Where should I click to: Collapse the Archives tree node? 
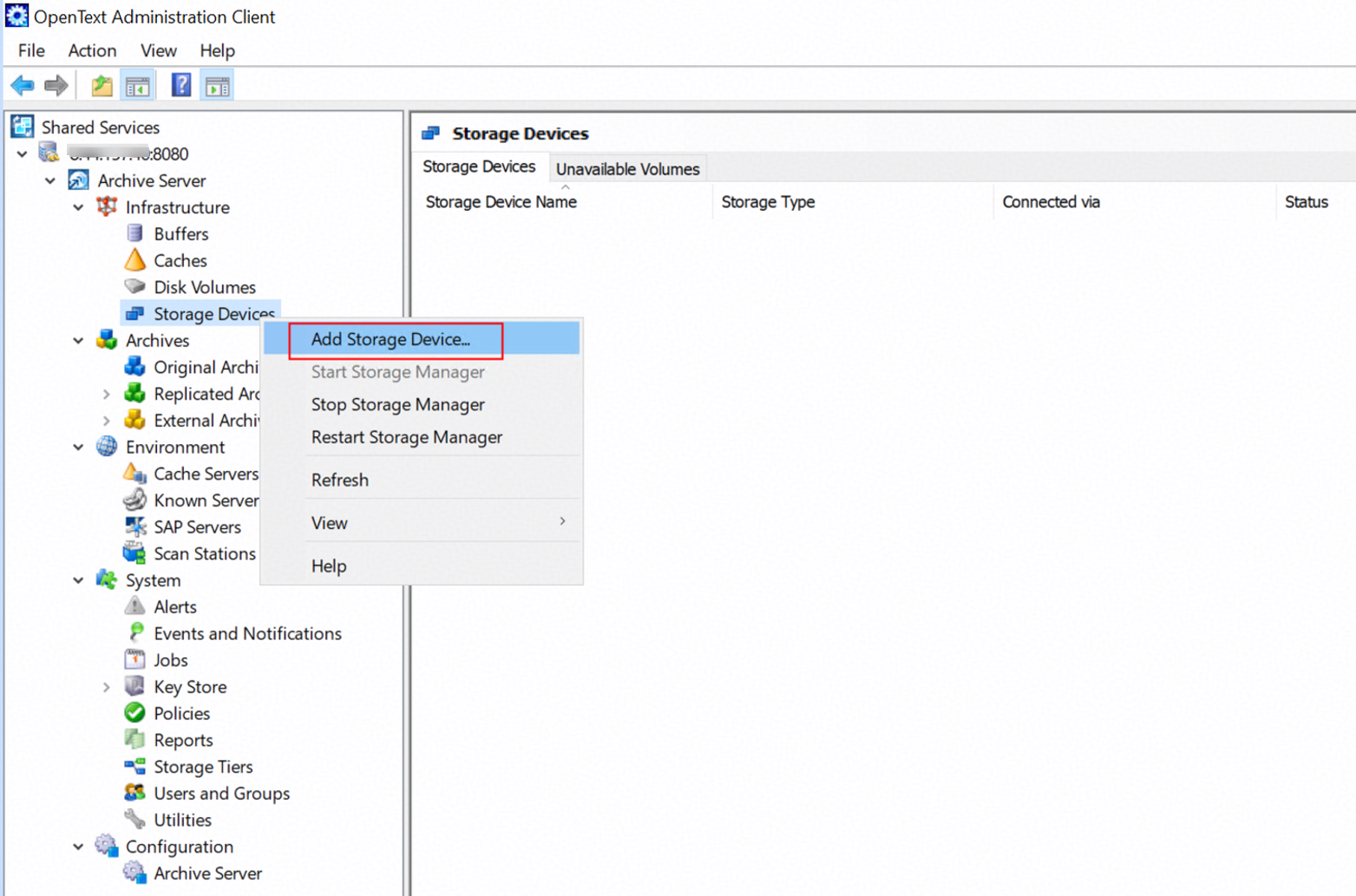(78, 341)
